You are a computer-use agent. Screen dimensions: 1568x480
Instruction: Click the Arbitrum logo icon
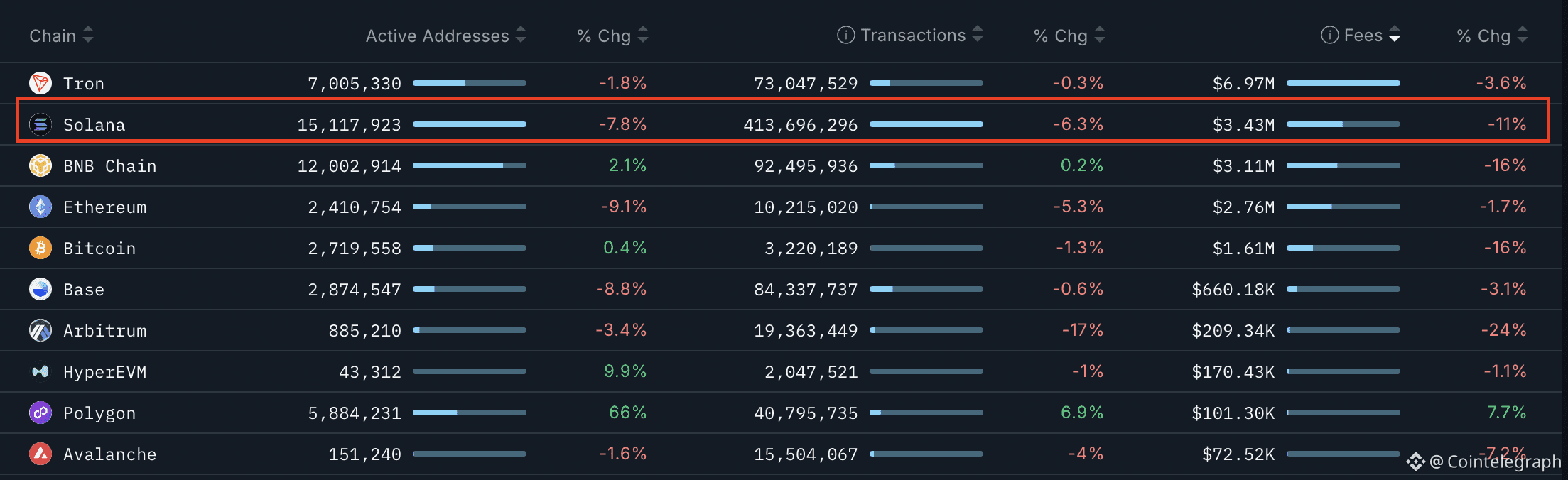pyautogui.click(x=40, y=330)
